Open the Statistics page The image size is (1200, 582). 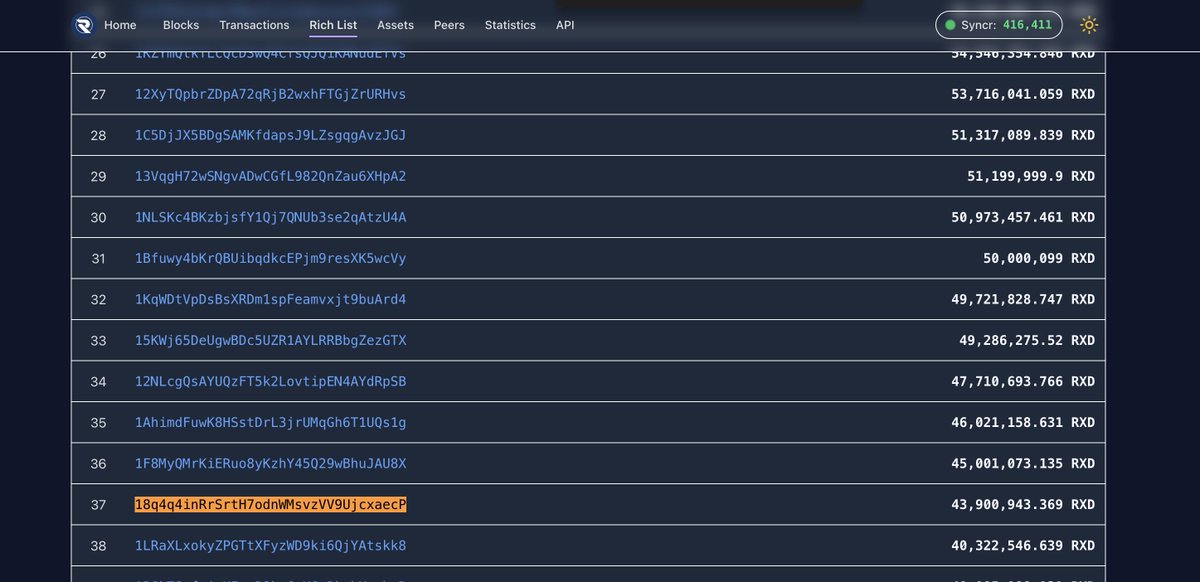click(x=510, y=25)
